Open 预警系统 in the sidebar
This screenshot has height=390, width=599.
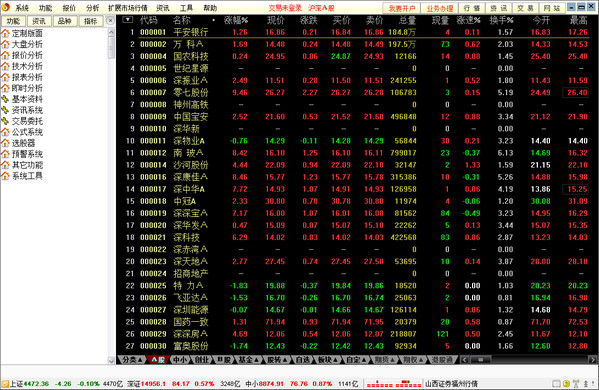coord(22,154)
